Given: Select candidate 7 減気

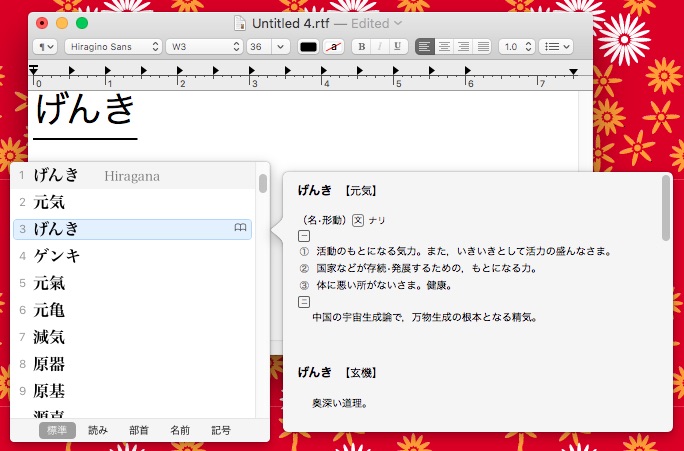Looking at the screenshot, I should coord(133,337).
